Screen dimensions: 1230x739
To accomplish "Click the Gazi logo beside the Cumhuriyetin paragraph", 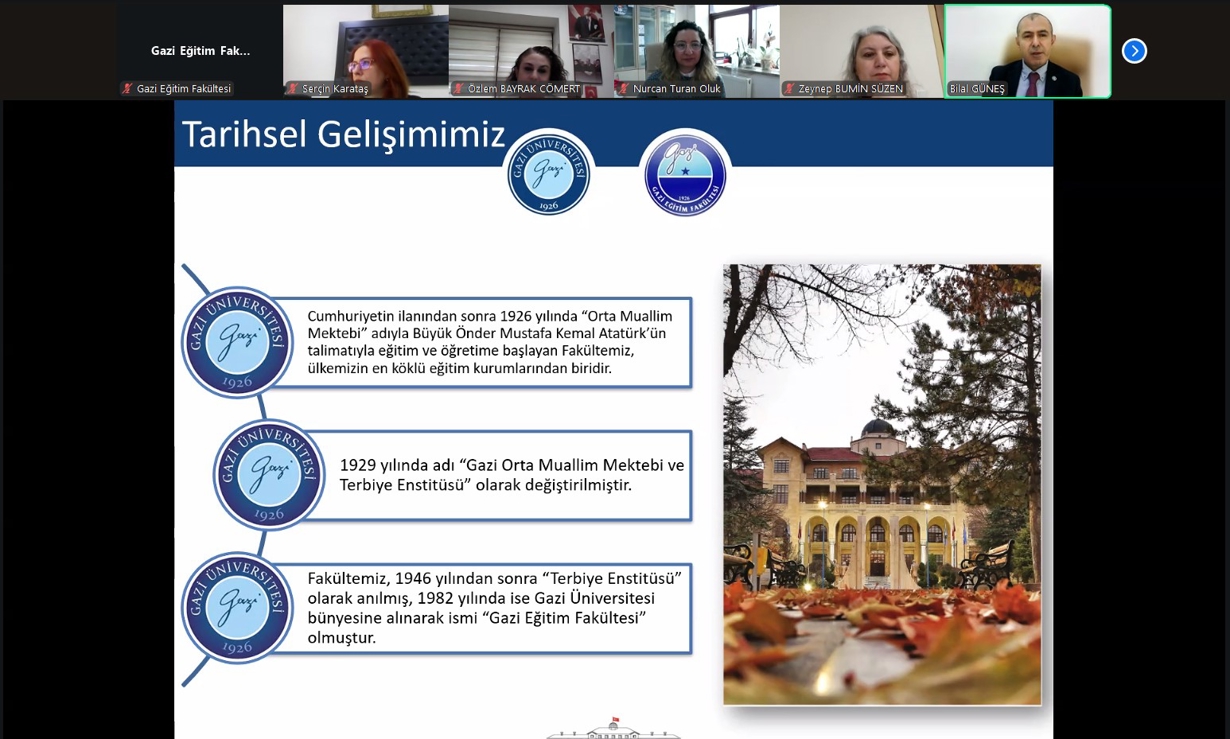I will (237, 343).
